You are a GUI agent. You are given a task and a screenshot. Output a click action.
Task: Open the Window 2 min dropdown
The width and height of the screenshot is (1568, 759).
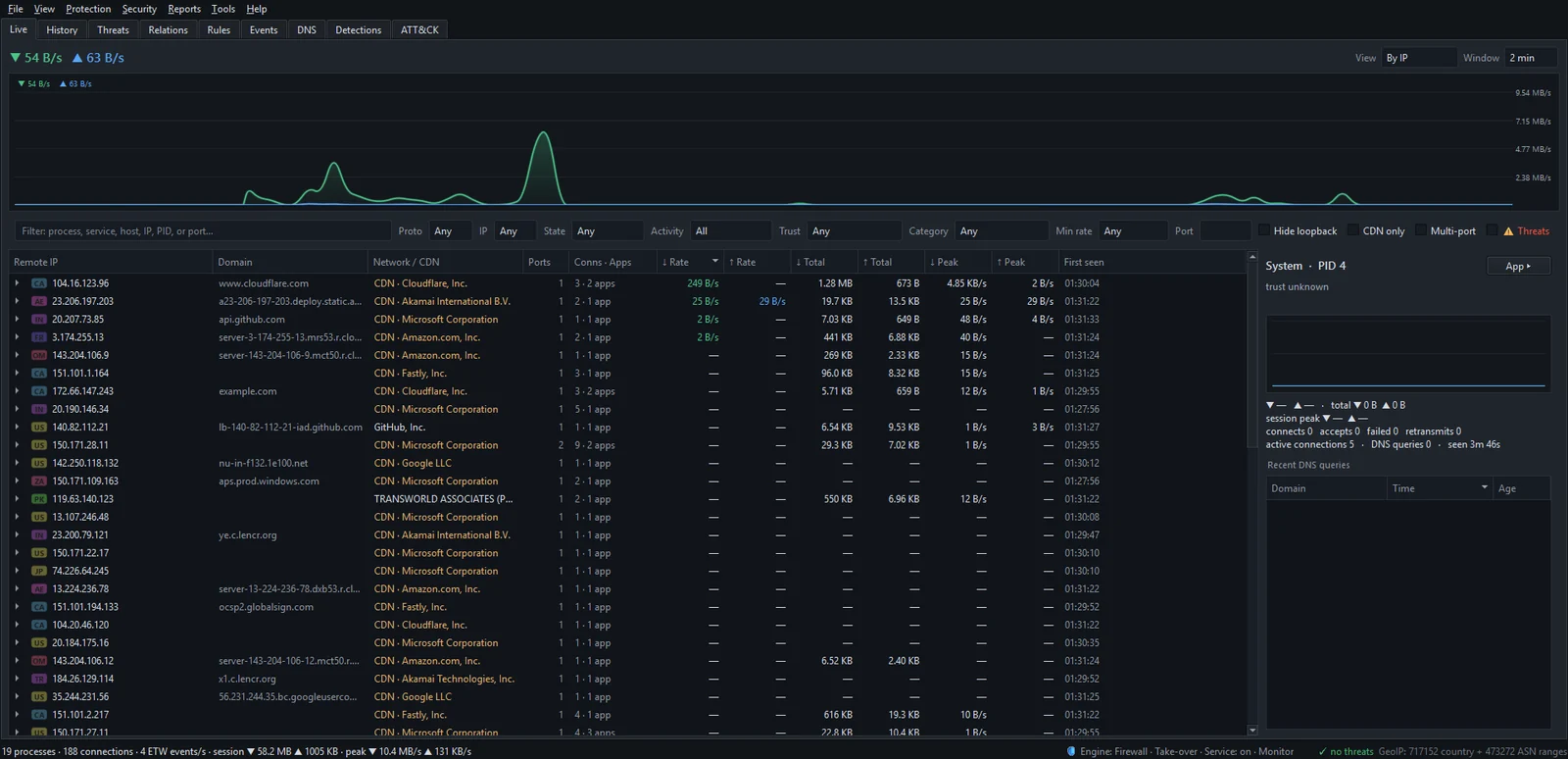click(1533, 58)
